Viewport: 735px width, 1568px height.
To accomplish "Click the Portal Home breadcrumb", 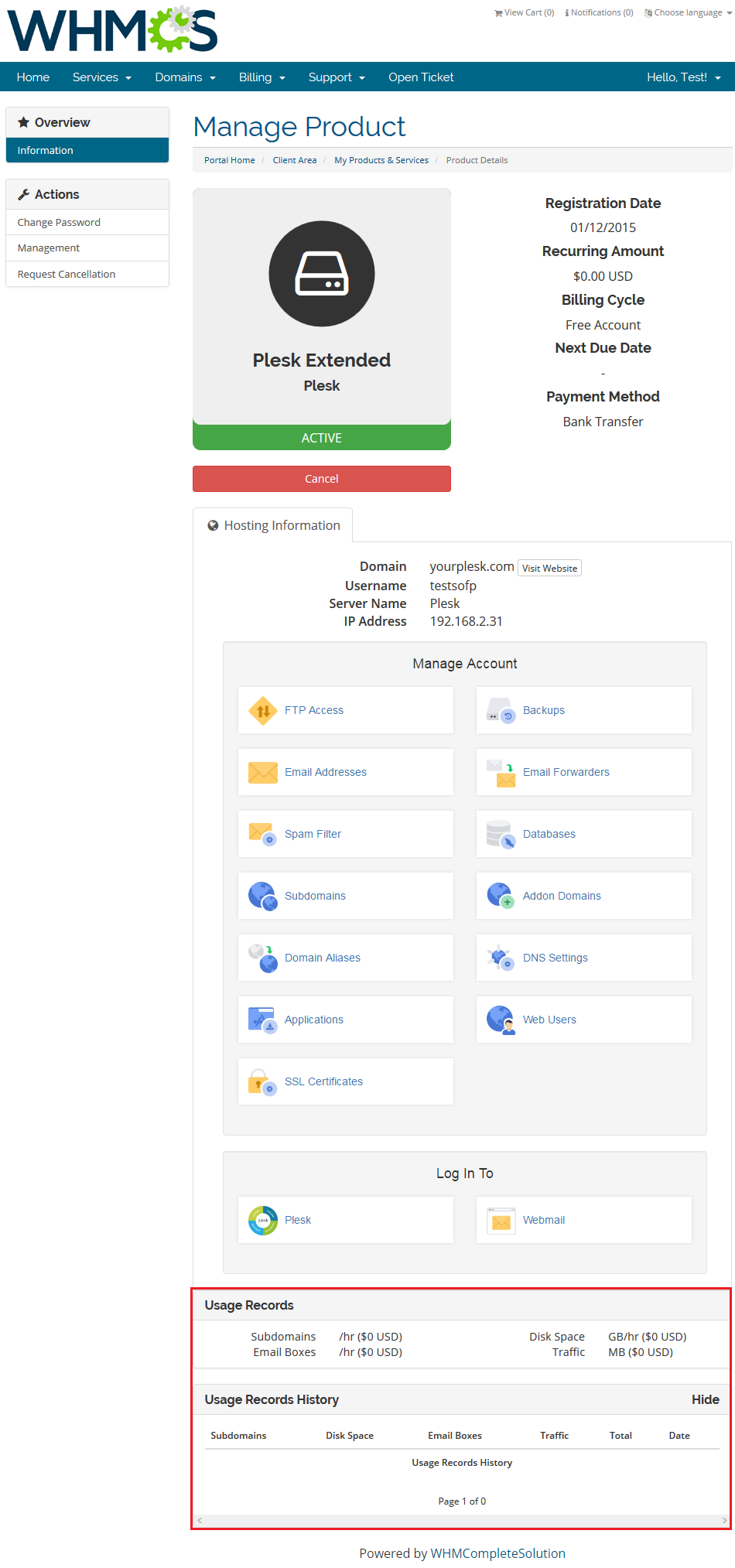I will pos(230,160).
